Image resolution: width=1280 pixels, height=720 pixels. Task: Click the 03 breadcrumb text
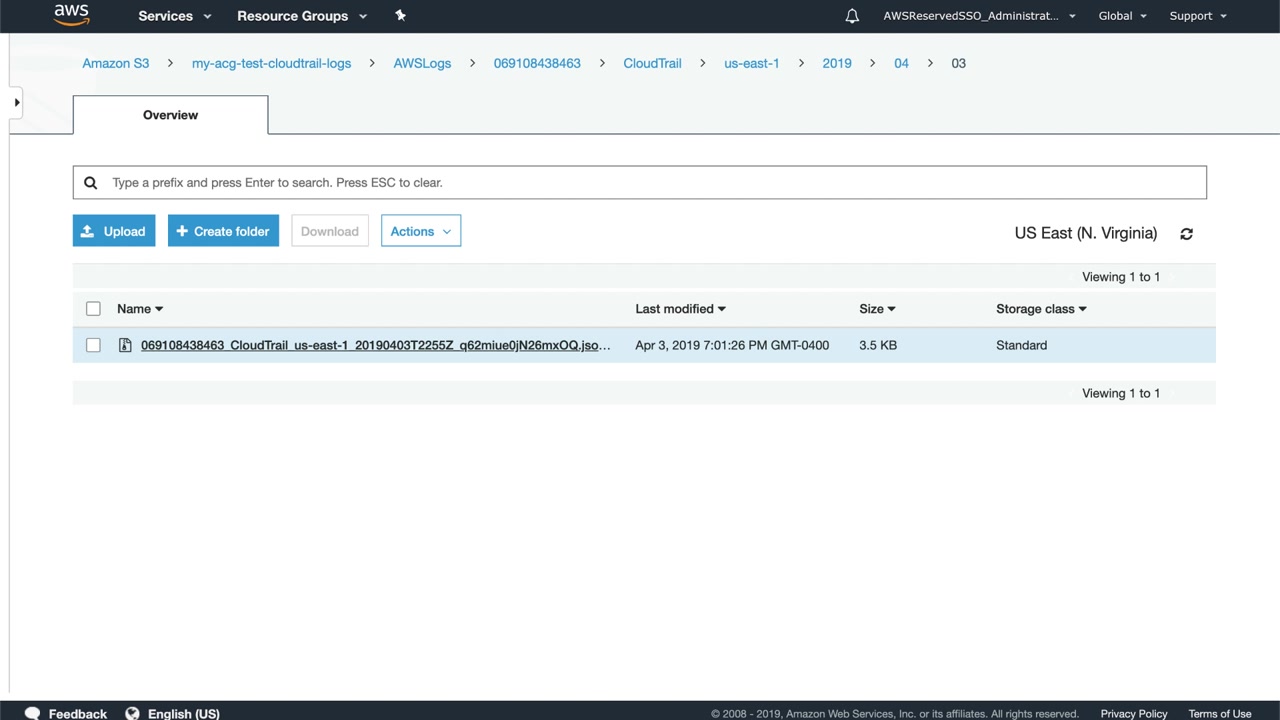click(x=959, y=63)
